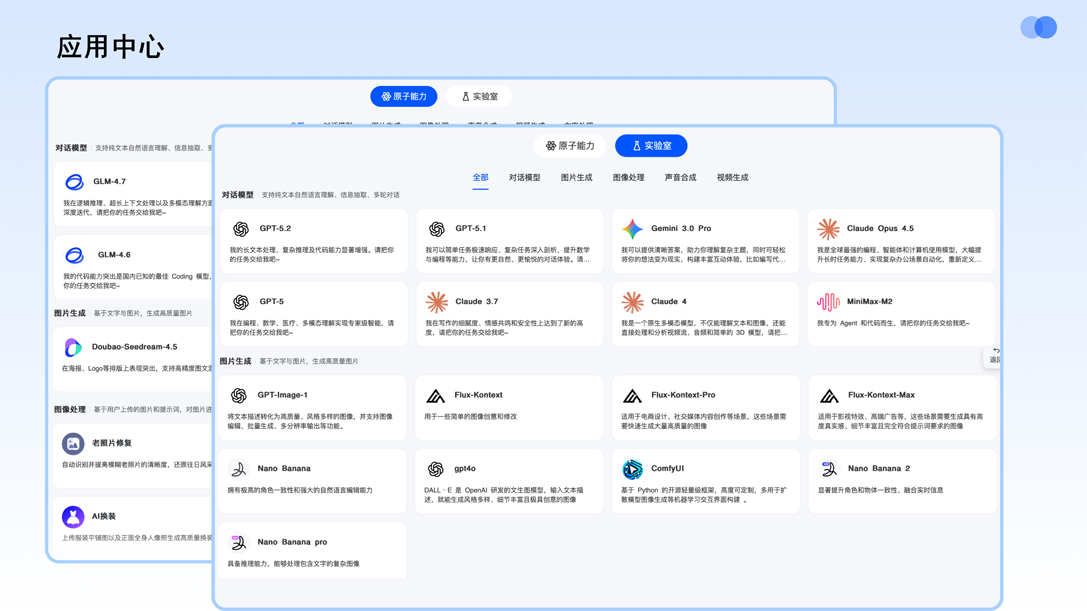Click the GLM-4.7 icon in back window
The image size is (1087, 611).
74,182
